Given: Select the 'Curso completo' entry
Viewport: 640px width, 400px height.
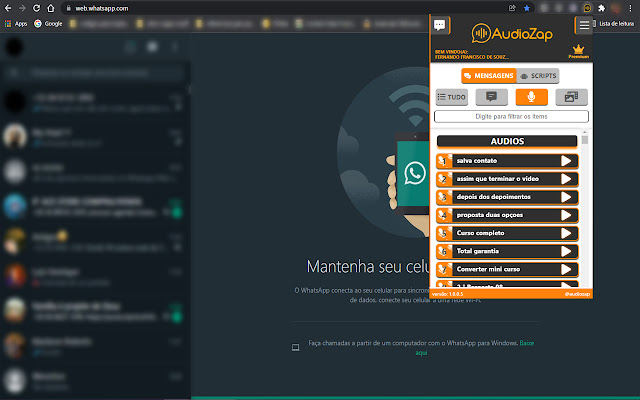Looking at the screenshot, I should point(507,233).
